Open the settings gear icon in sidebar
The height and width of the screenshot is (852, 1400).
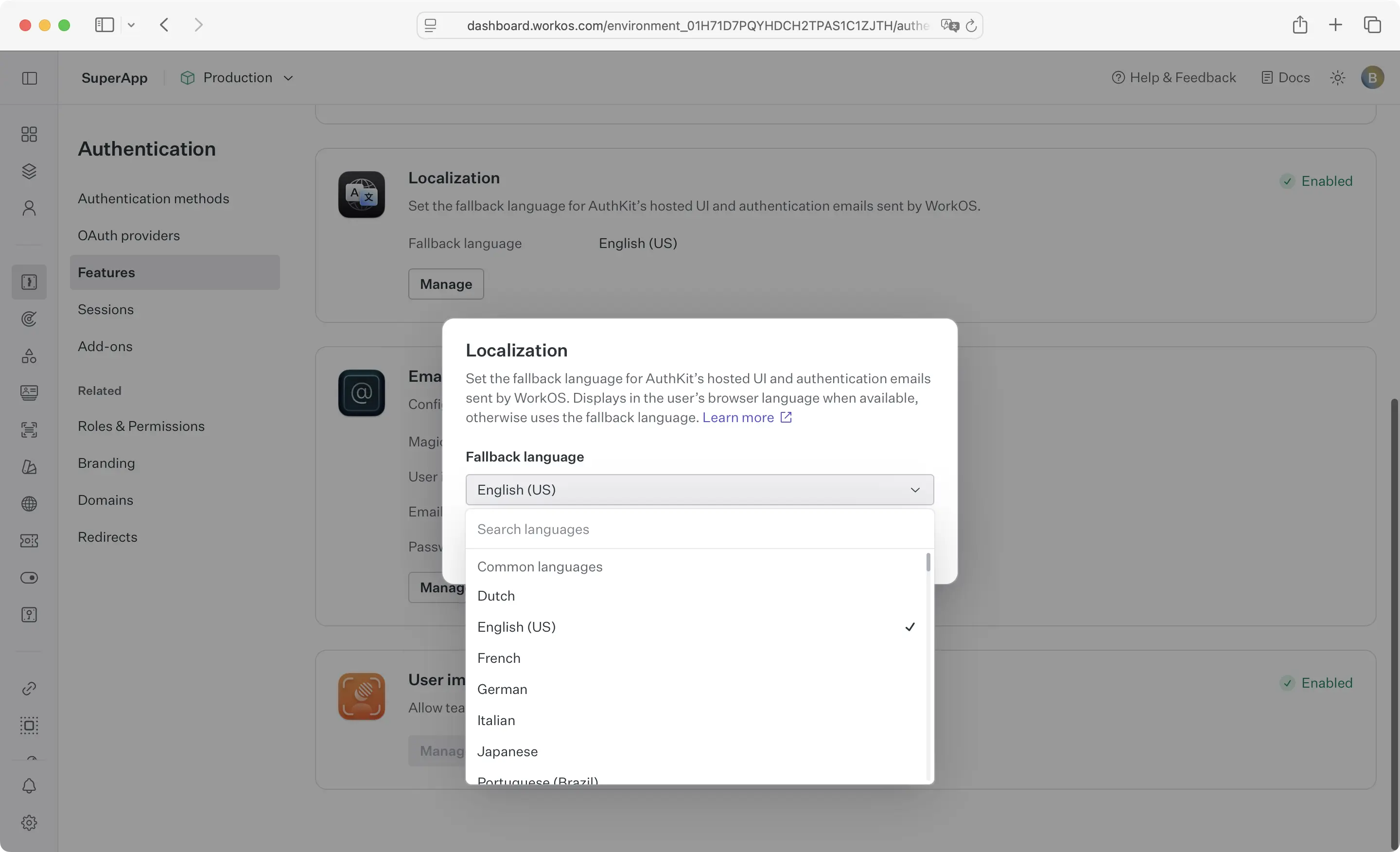[x=29, y=822]
